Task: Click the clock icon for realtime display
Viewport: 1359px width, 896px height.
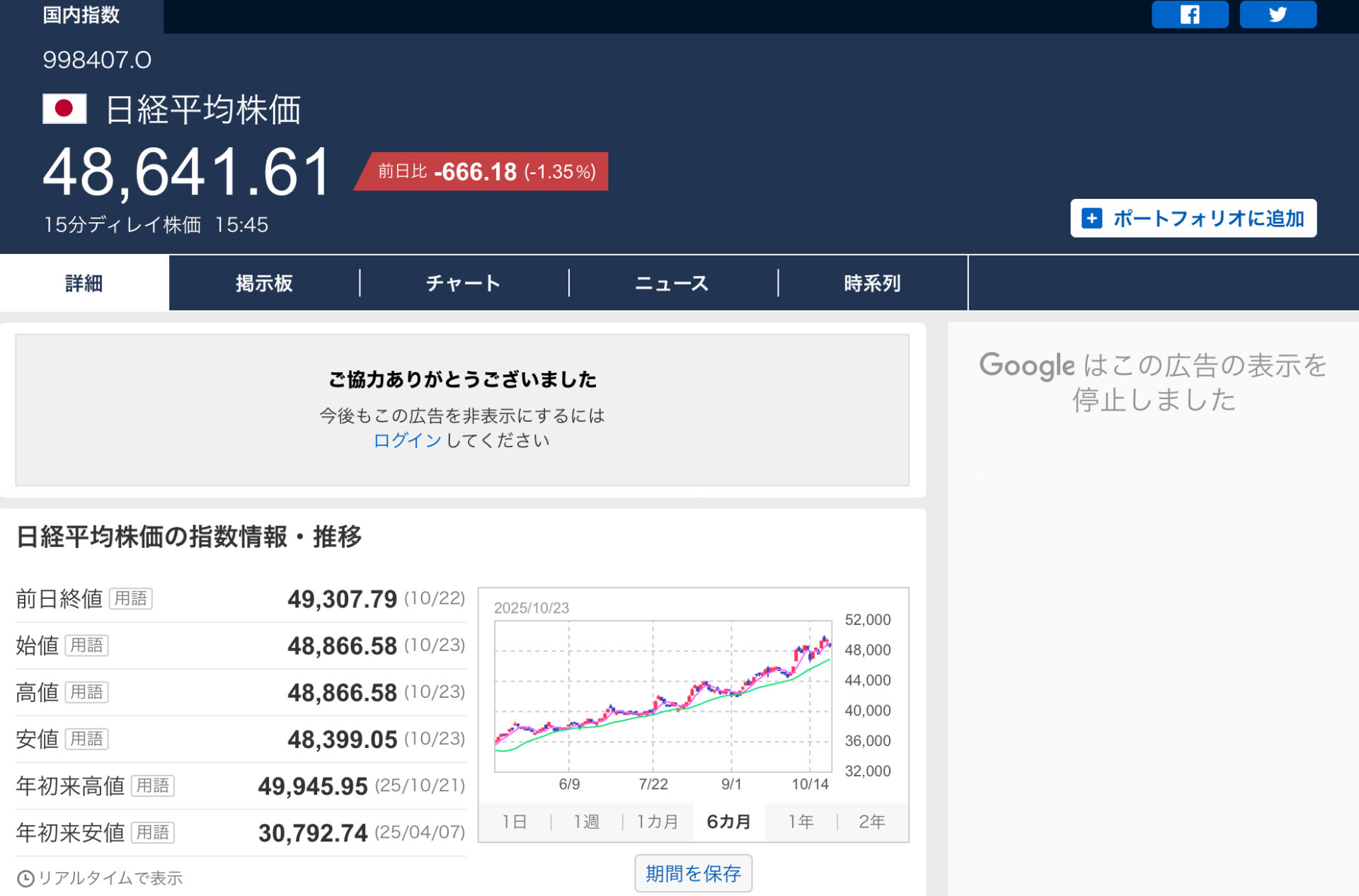Action: pos(25,878)
